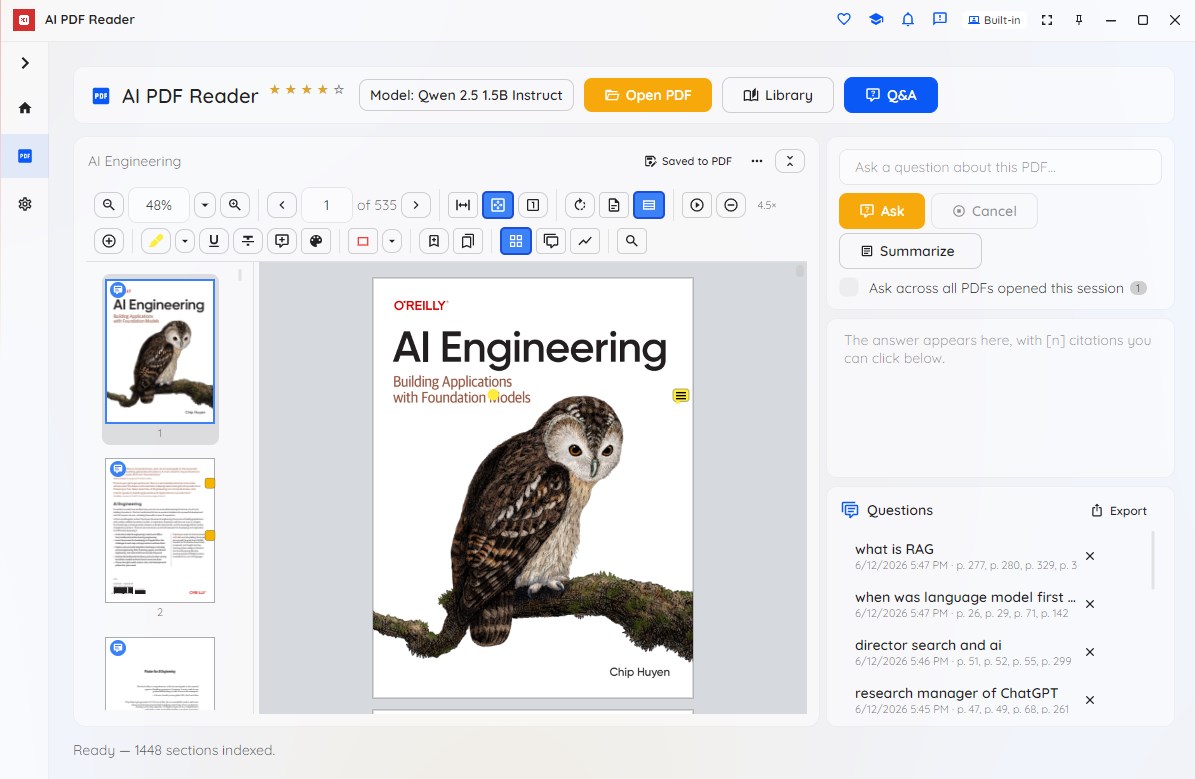Open the PDF sidebar section
1195x779 pixels.
click(24, 155)
